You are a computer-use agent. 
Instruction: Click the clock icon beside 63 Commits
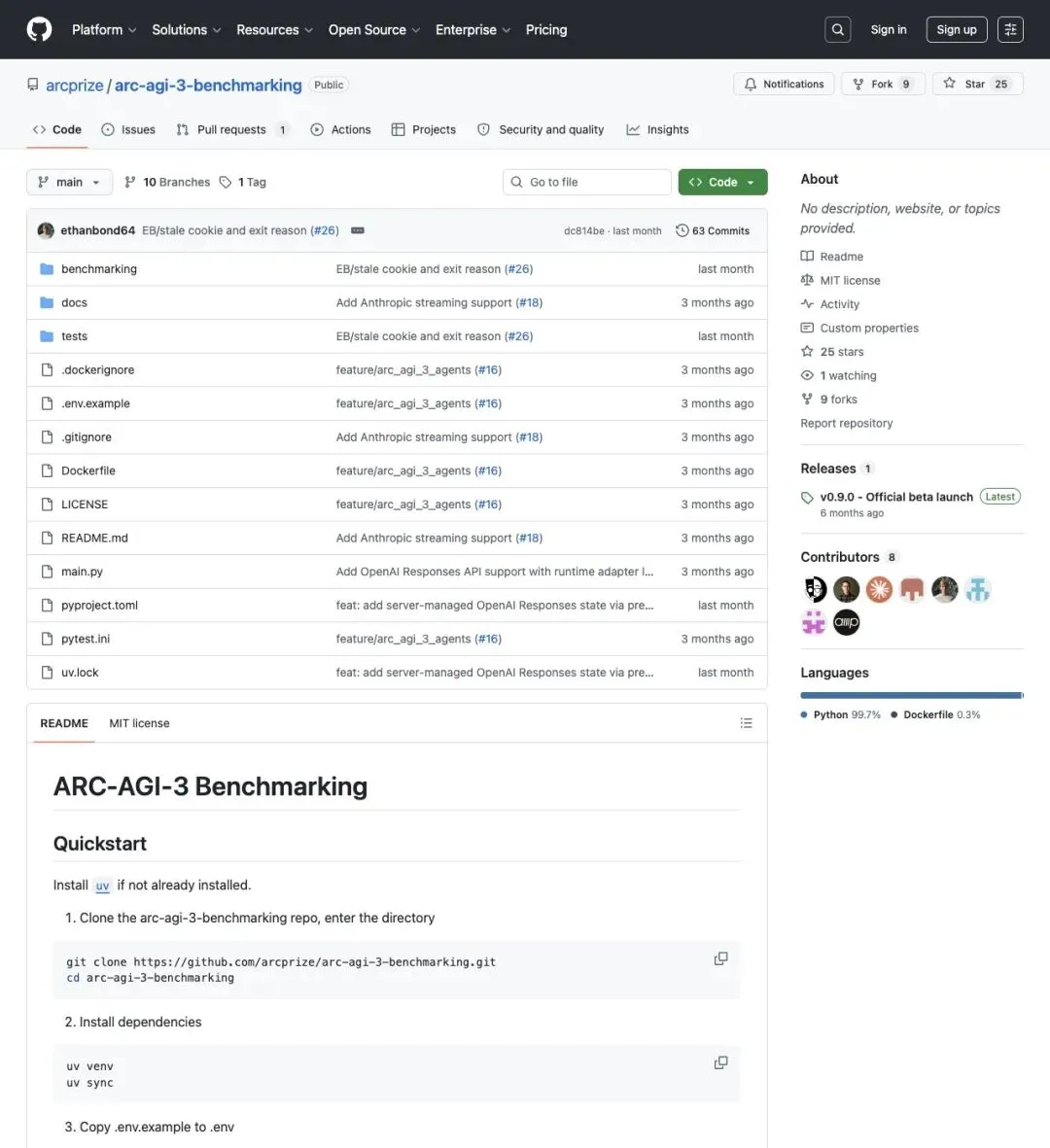pos(682,230)
